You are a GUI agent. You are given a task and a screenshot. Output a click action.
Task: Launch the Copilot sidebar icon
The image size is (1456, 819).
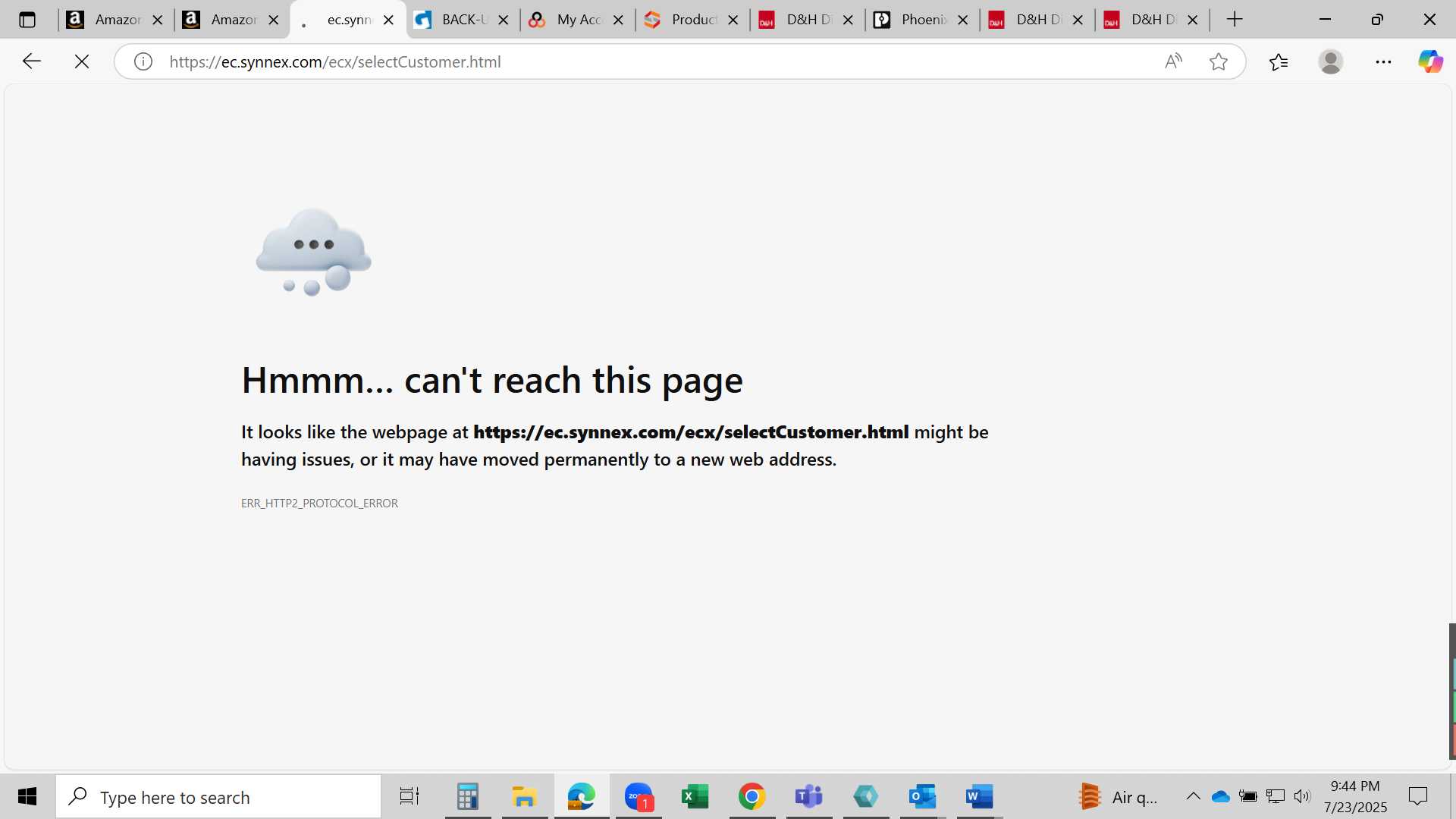pyautogui.click(x=1430, y=61)
